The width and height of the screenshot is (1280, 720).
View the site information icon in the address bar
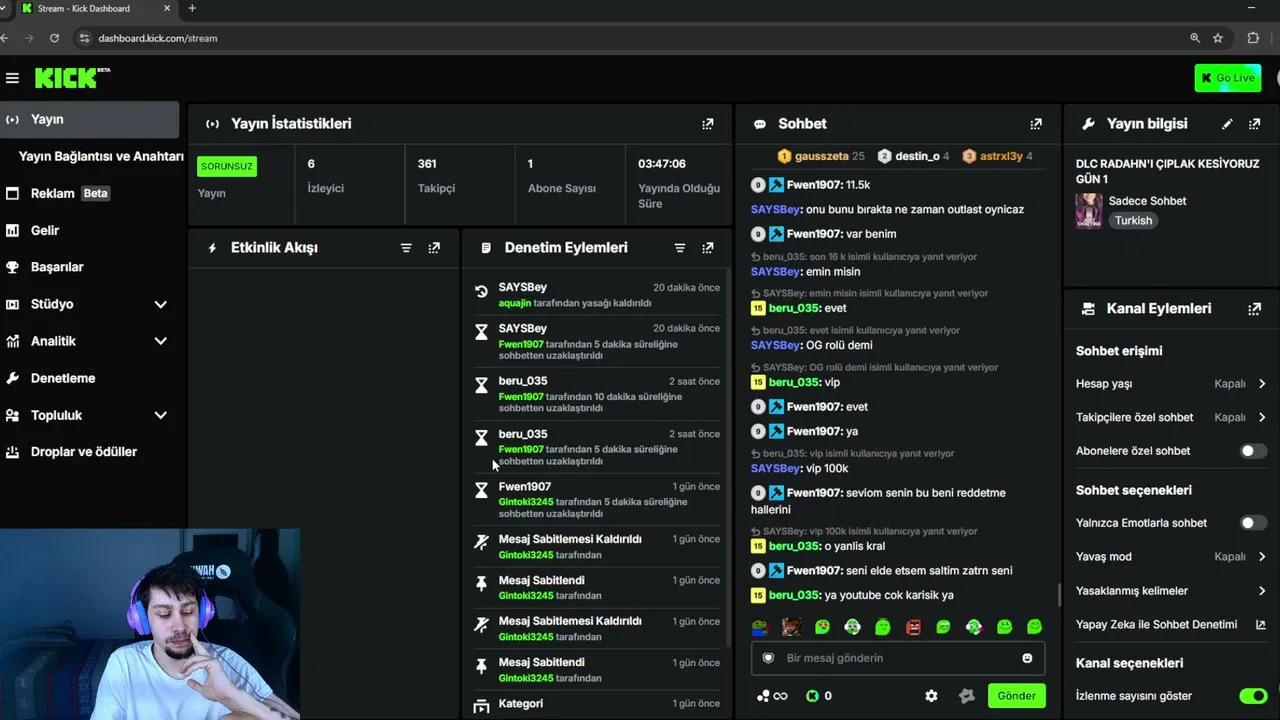coord(84,38)
